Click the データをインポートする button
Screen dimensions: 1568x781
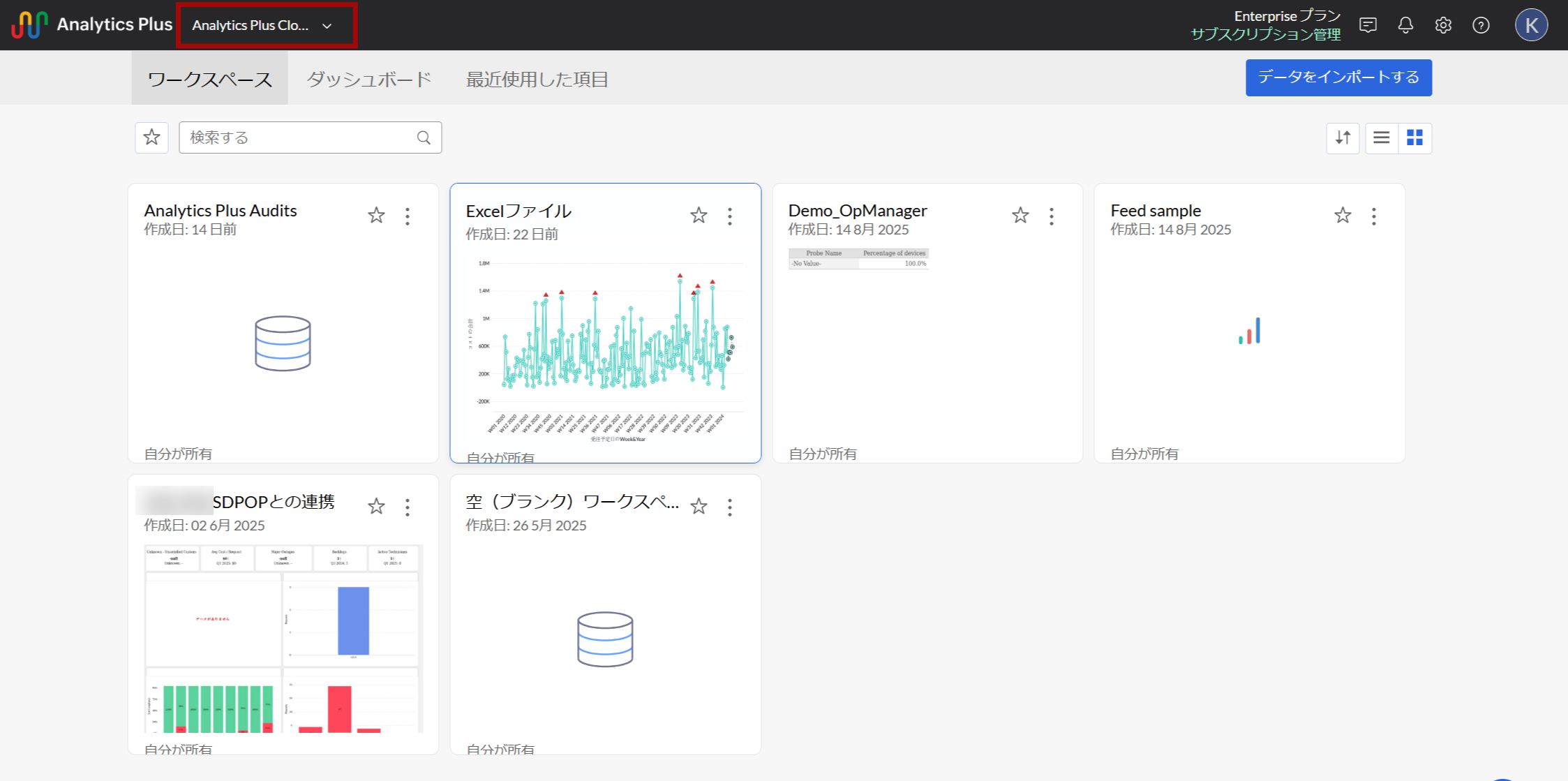pos(1338,77)
